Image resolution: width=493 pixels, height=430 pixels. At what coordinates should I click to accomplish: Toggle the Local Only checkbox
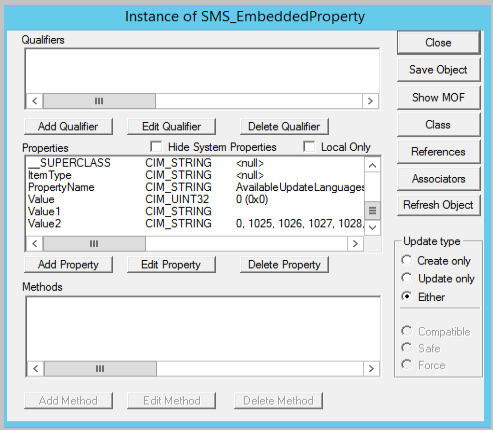pyautogui.click(x=309, y=147)
